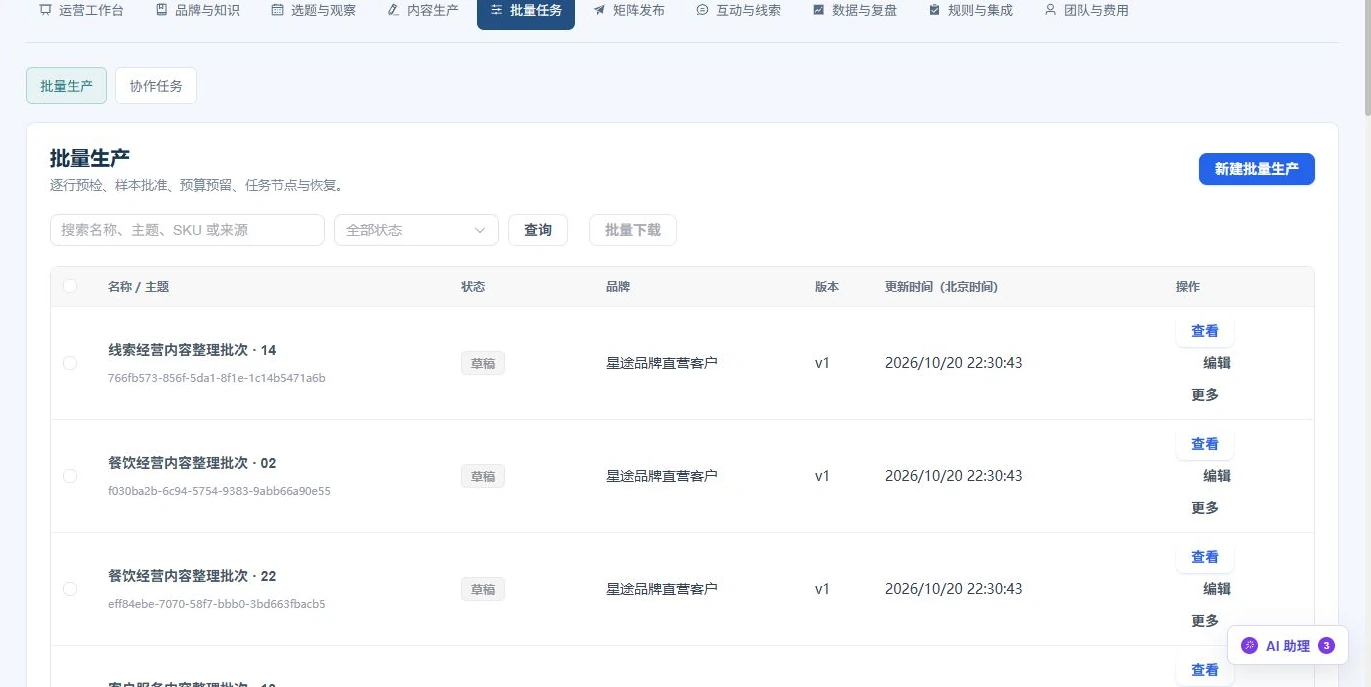Click 品牌 column header
Screen dimensions: 1371x687
tap(618, 287)
